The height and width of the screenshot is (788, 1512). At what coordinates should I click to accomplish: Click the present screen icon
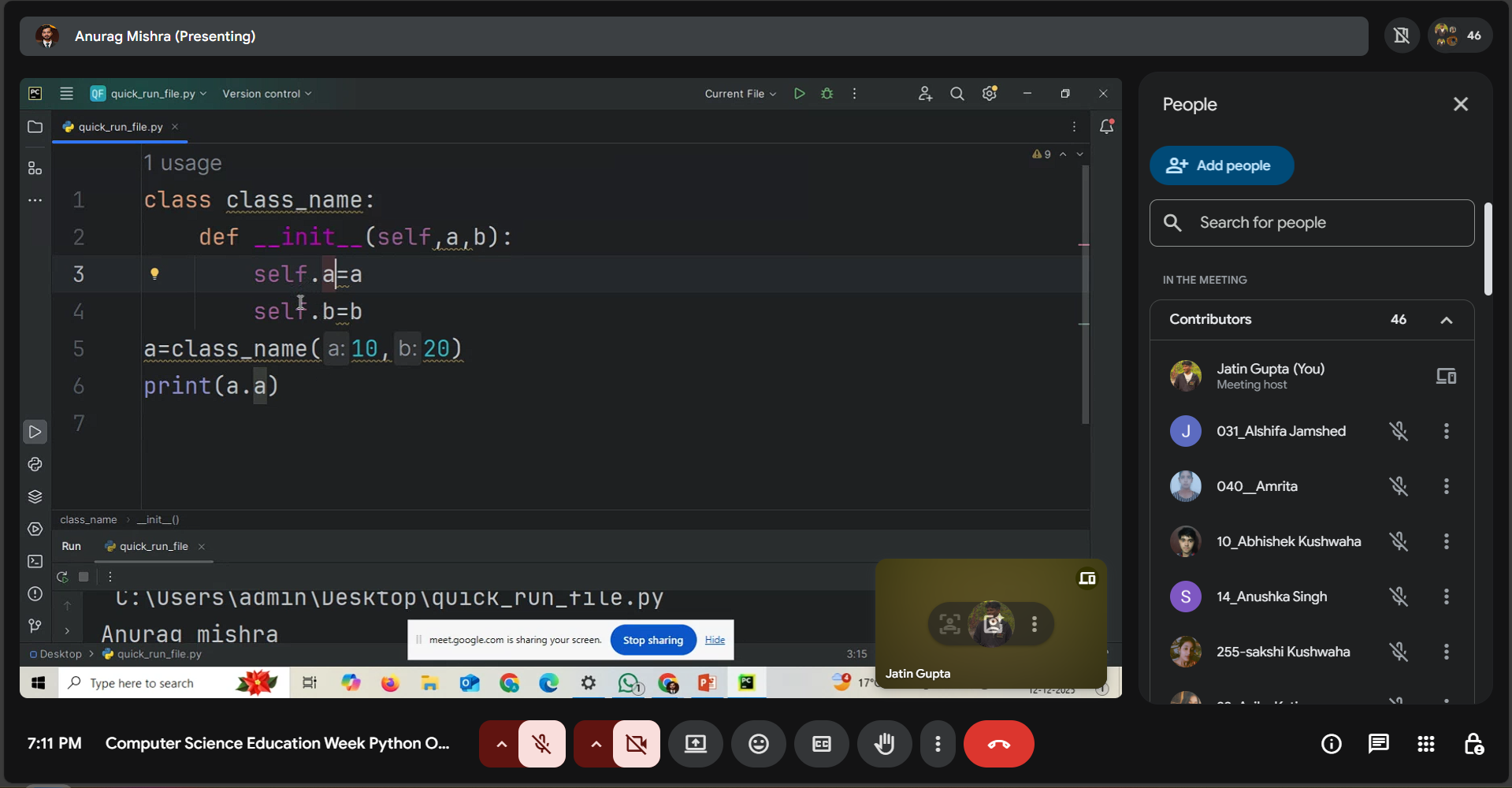point(695,744)
